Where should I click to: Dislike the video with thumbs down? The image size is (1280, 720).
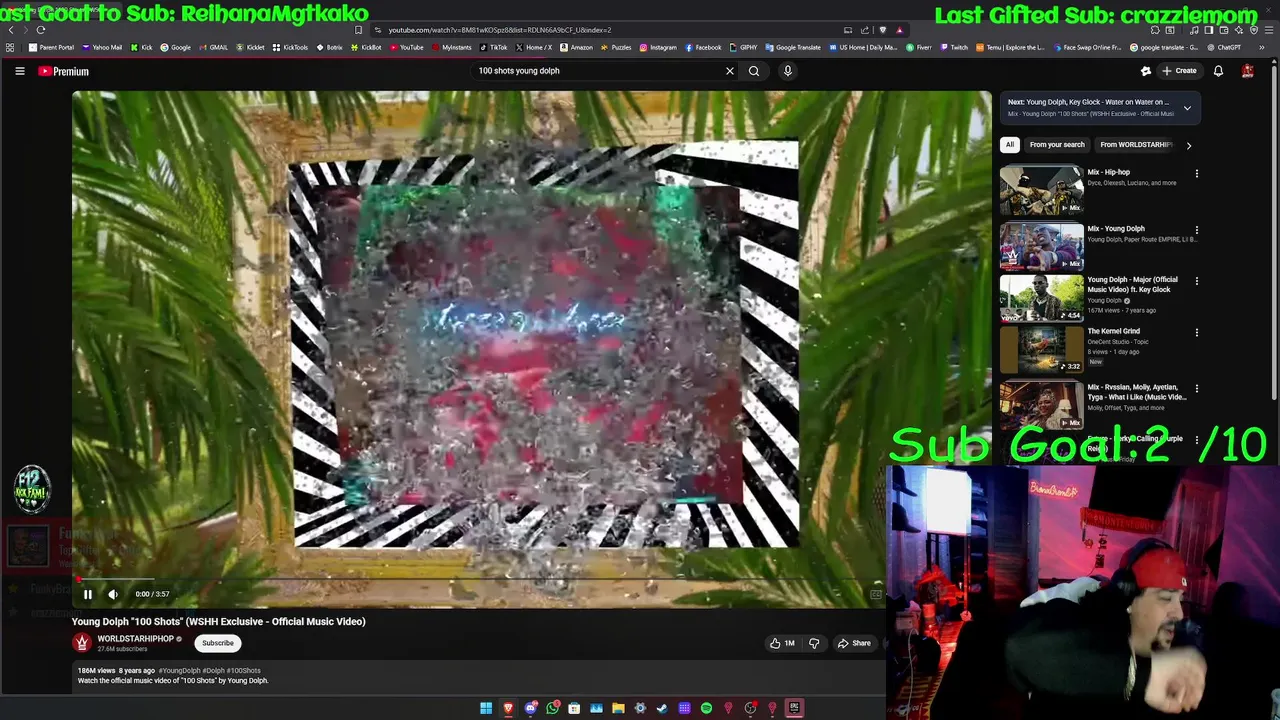point(814,643)
